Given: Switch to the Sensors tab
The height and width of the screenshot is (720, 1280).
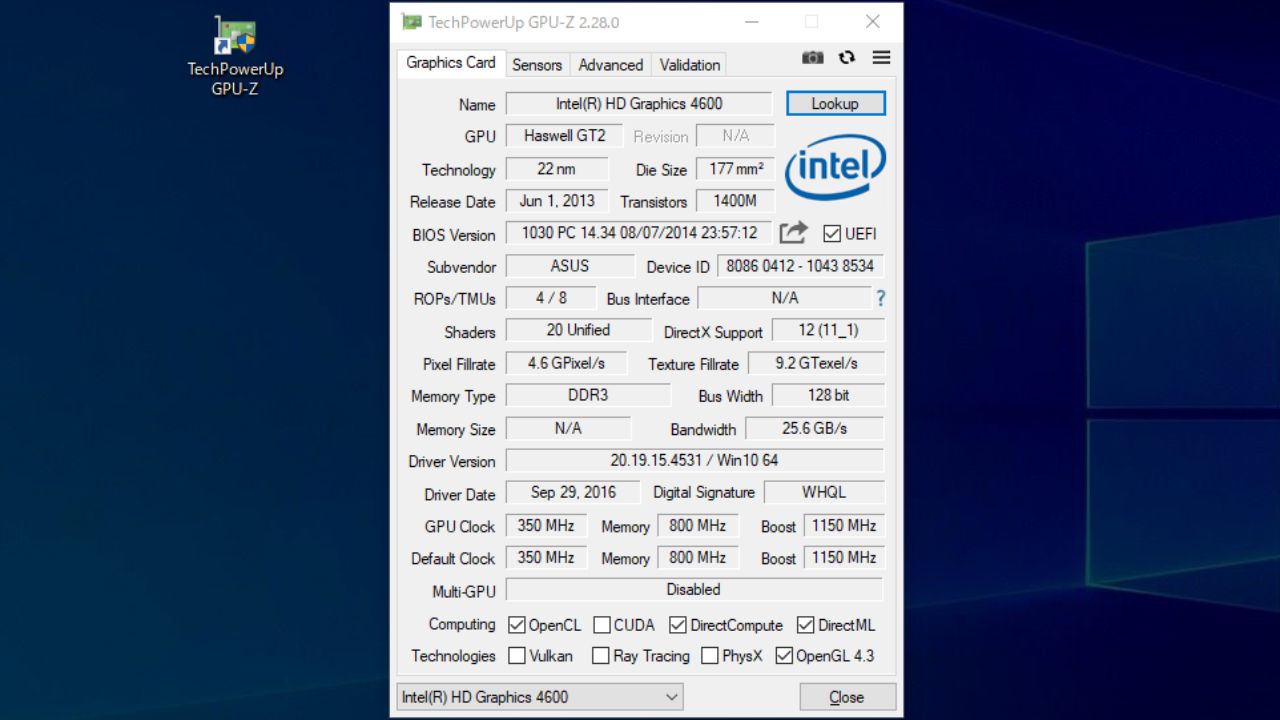Looking at the screenshot, I should tap(537, 65).
